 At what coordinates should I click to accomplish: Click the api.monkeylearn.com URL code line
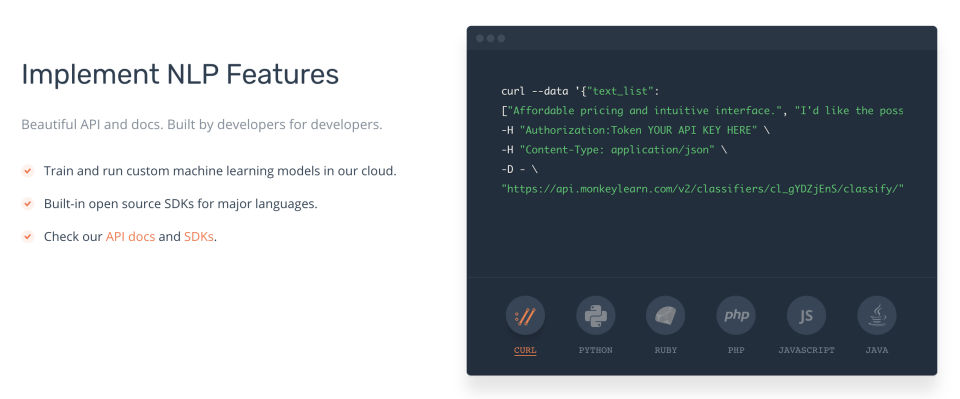(703, 188)
